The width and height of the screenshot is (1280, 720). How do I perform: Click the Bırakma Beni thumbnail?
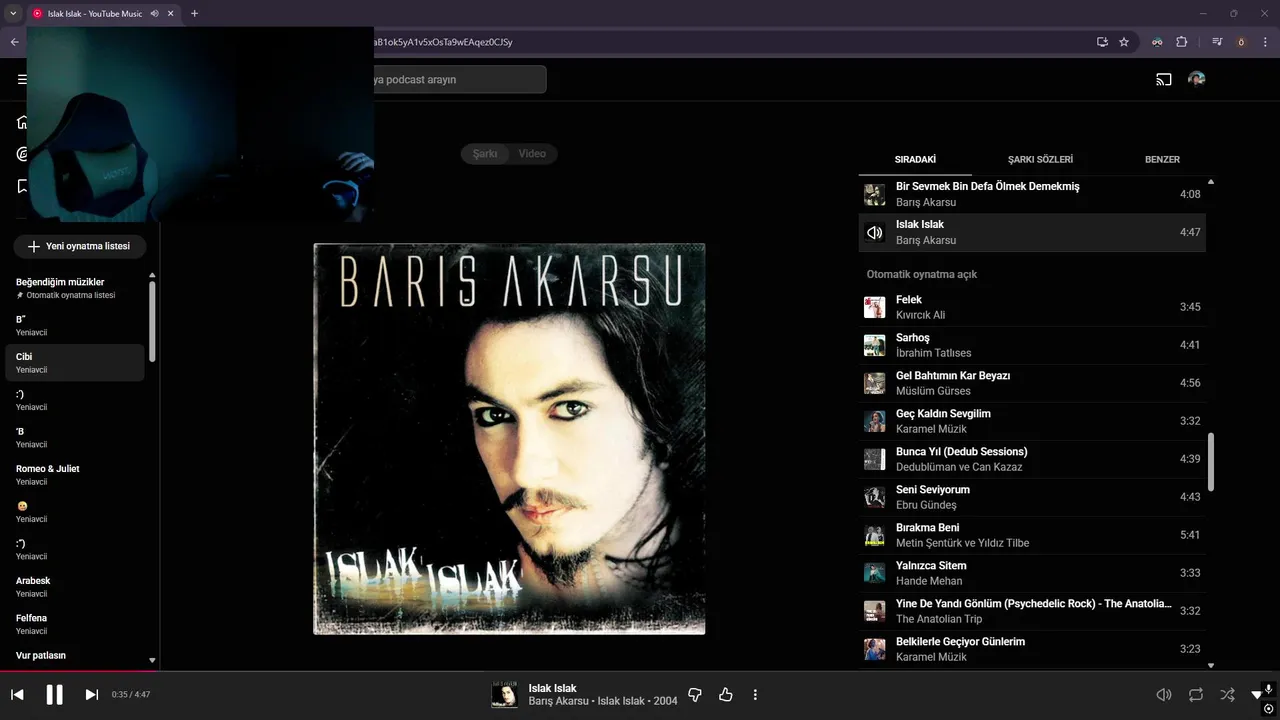pos(875,535)
